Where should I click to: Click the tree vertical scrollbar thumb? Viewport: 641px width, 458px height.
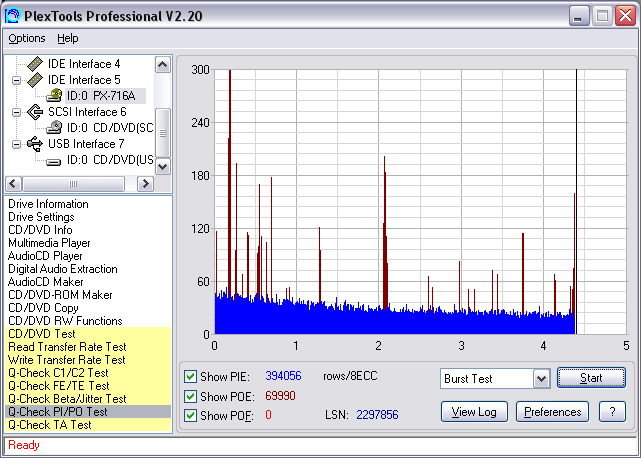point(163,133)
